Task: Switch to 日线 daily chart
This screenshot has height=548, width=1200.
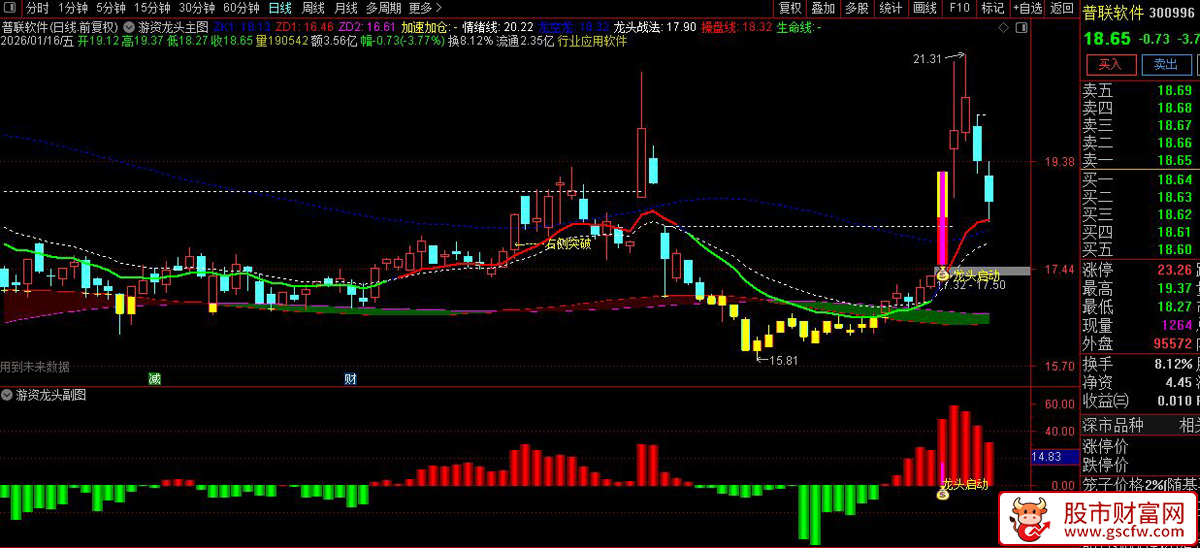Action: 281,8
